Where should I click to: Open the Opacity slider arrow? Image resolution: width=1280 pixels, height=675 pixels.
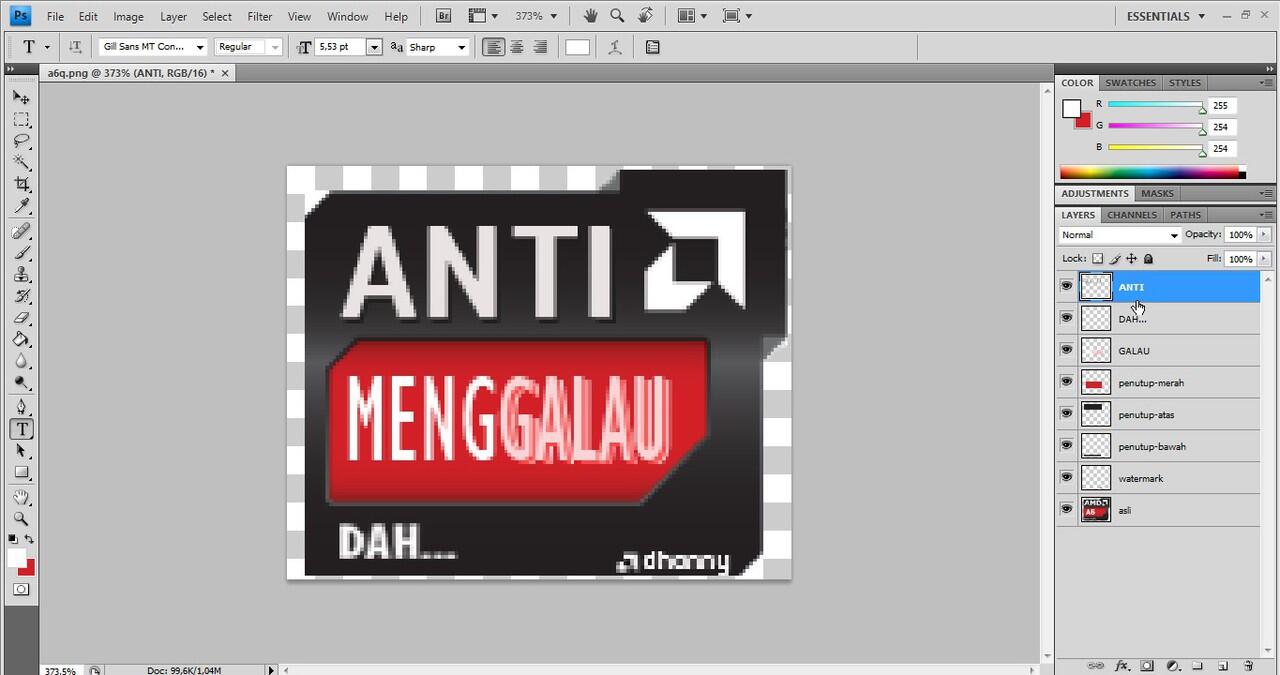tap(1264, 235)
